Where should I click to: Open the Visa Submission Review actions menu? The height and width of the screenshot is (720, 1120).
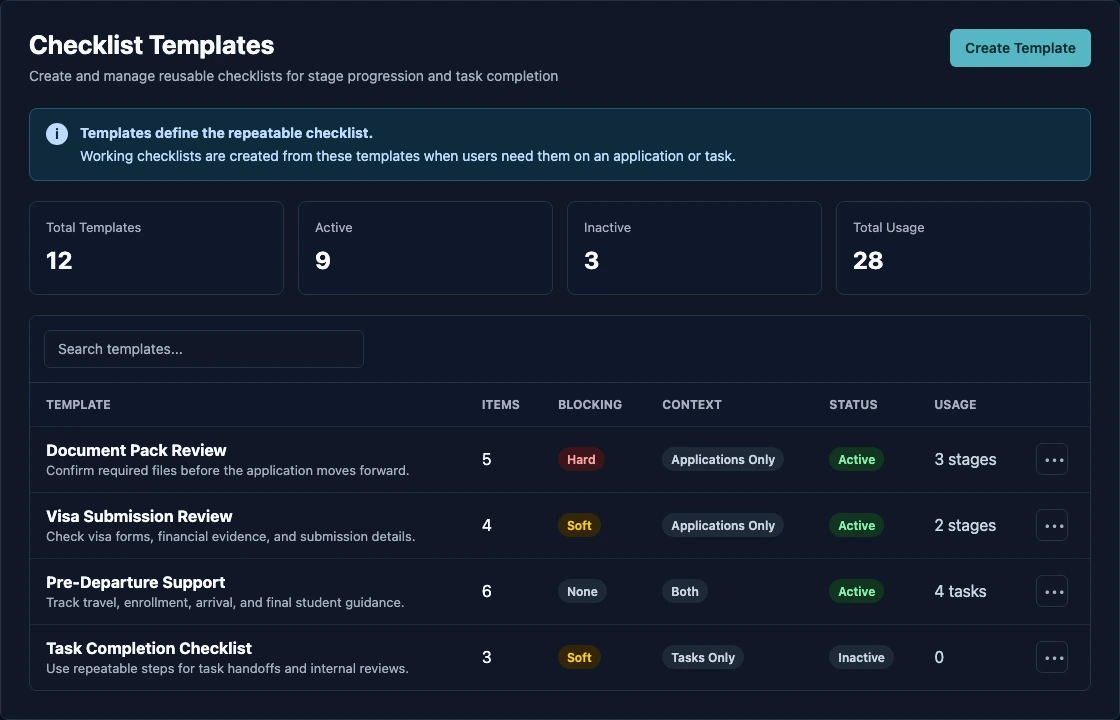tap(1051, 525)
